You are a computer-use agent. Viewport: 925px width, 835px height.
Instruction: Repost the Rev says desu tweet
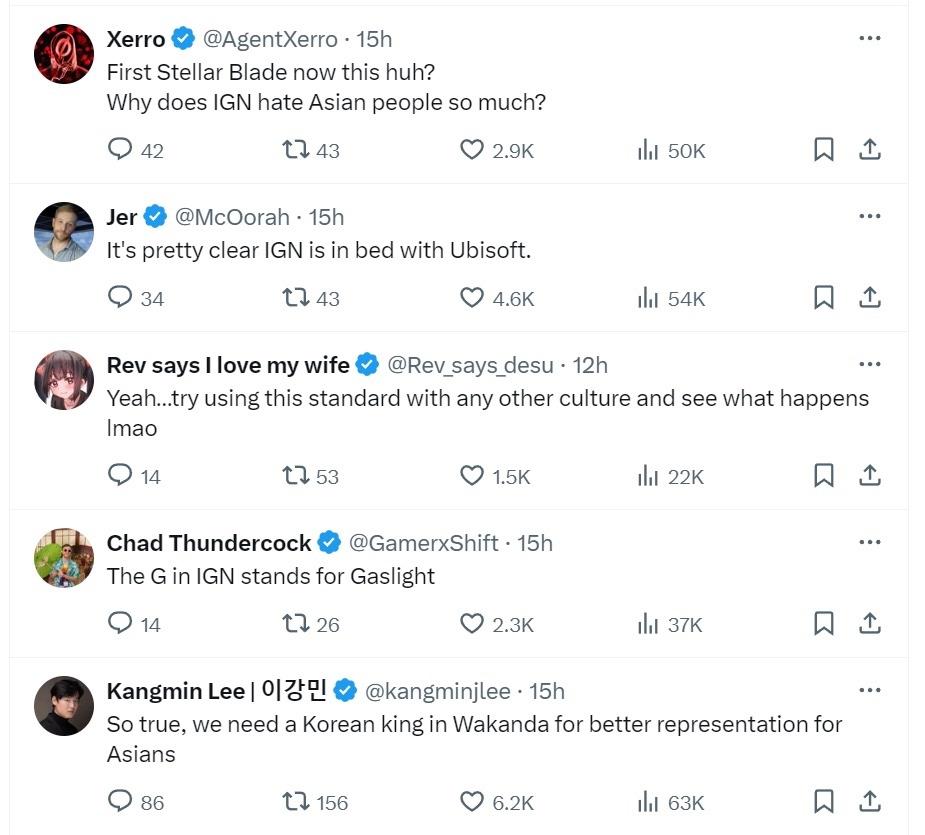coord(296,476)
